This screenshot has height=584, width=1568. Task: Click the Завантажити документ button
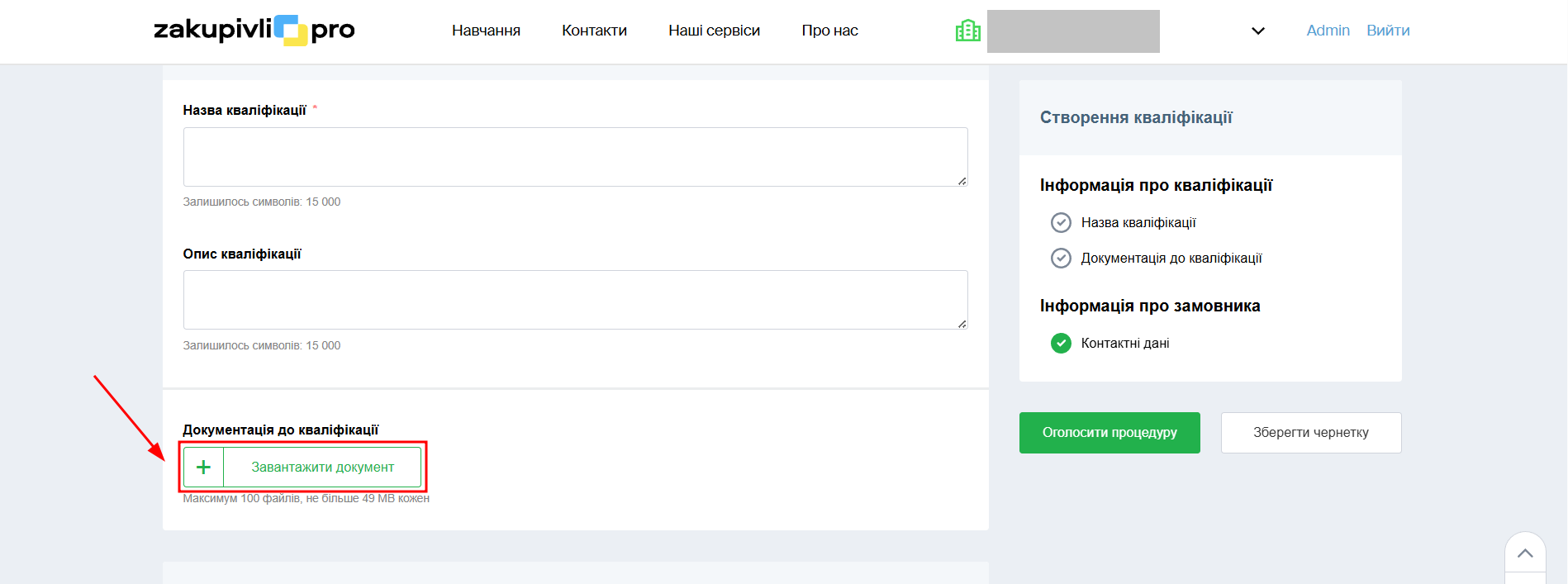[x=322, y=468]
